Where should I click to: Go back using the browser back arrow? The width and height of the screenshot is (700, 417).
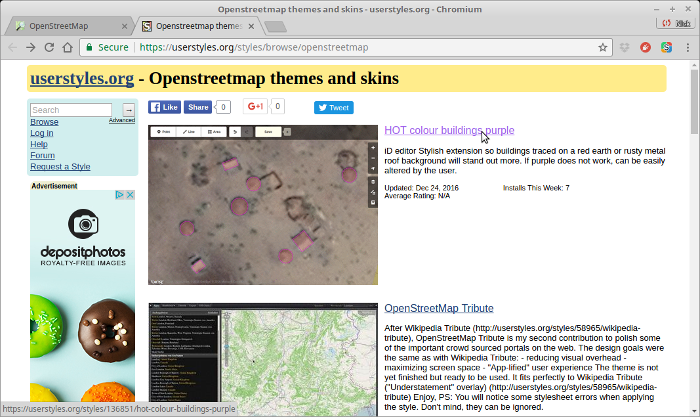point(12,47)
